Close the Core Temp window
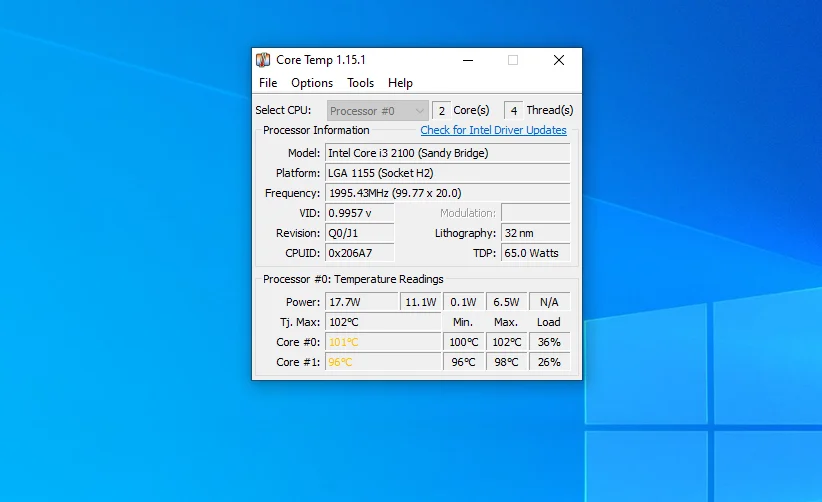822x502 pixels. 559,60
